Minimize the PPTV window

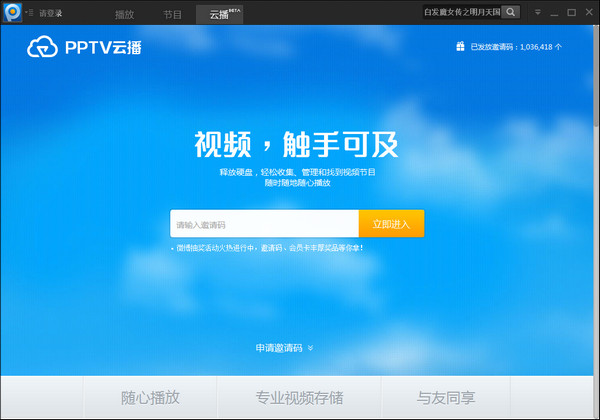click(x=554, y=13)
